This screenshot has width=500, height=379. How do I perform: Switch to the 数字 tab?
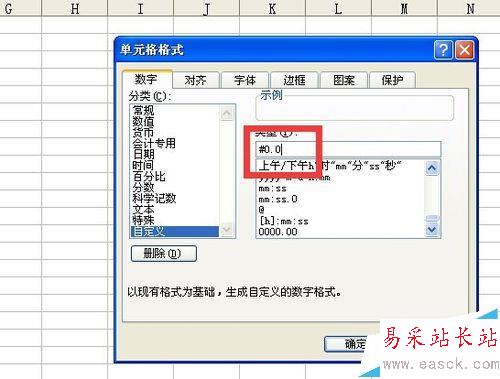click(x=147, y=79)
